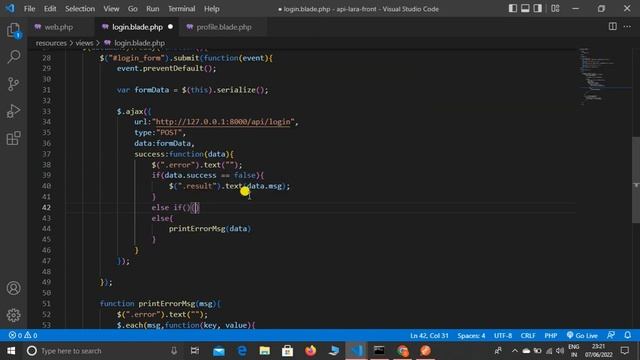The height and width of the screenshot is (360, 640).
Task: Click the feedback icon in the status bar
Action: point(611,336)
